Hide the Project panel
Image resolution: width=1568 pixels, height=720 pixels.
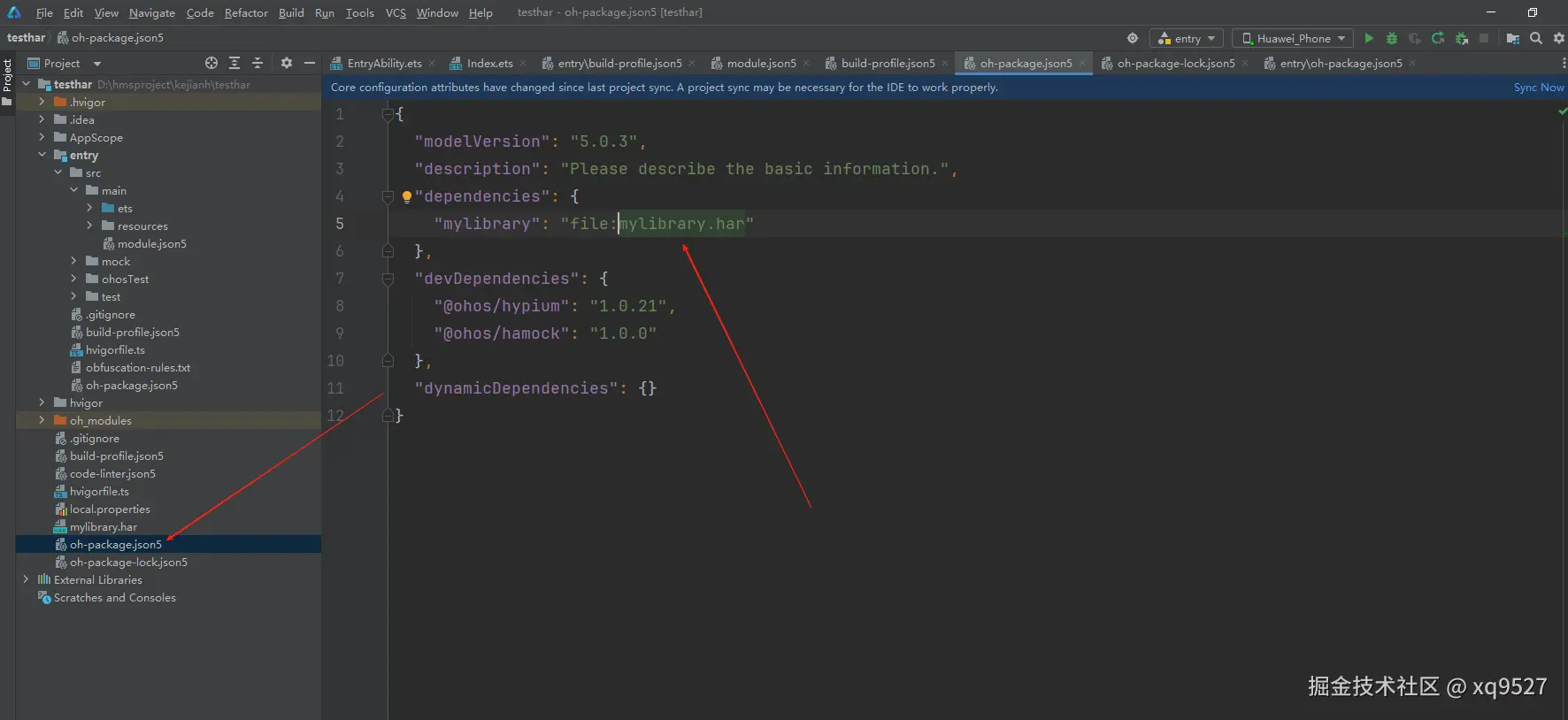310,63
